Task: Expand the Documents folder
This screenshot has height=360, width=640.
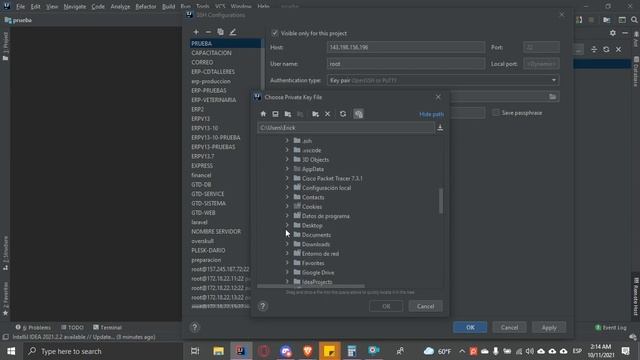Action: (287, 234)
